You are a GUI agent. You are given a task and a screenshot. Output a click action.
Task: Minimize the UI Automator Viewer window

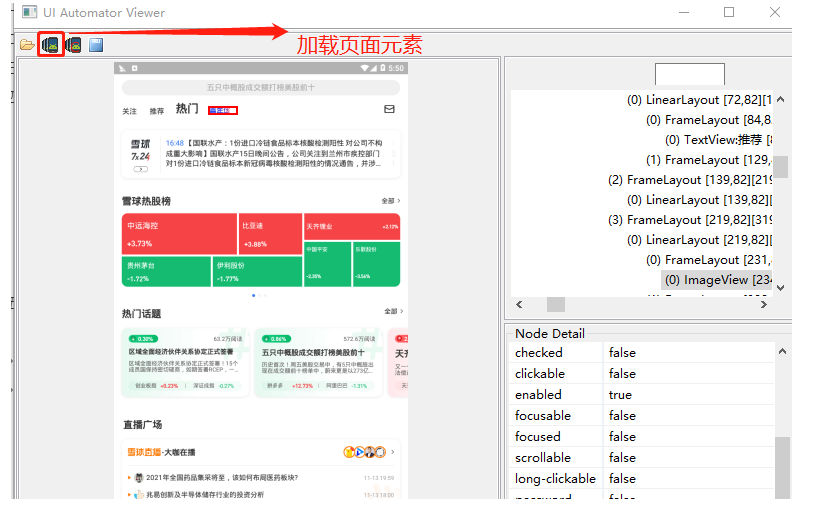684,12
